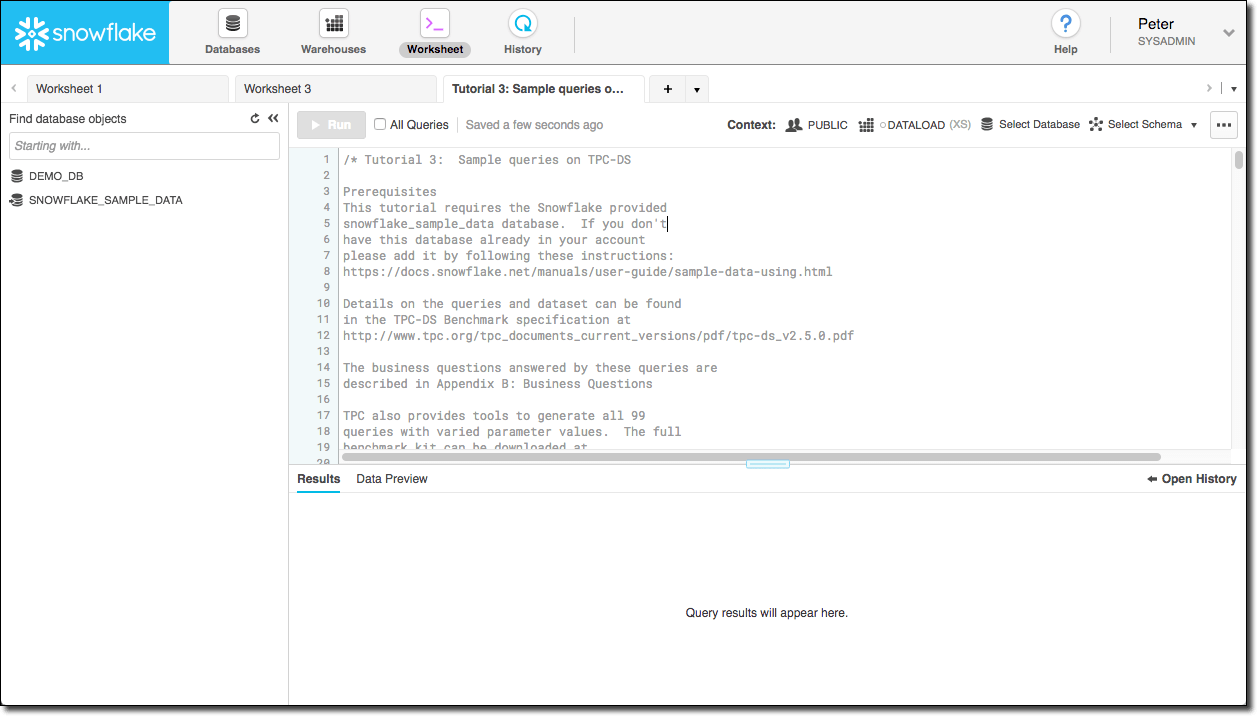Click 'Query results will appear here.' text

click(x=767, y=613)
